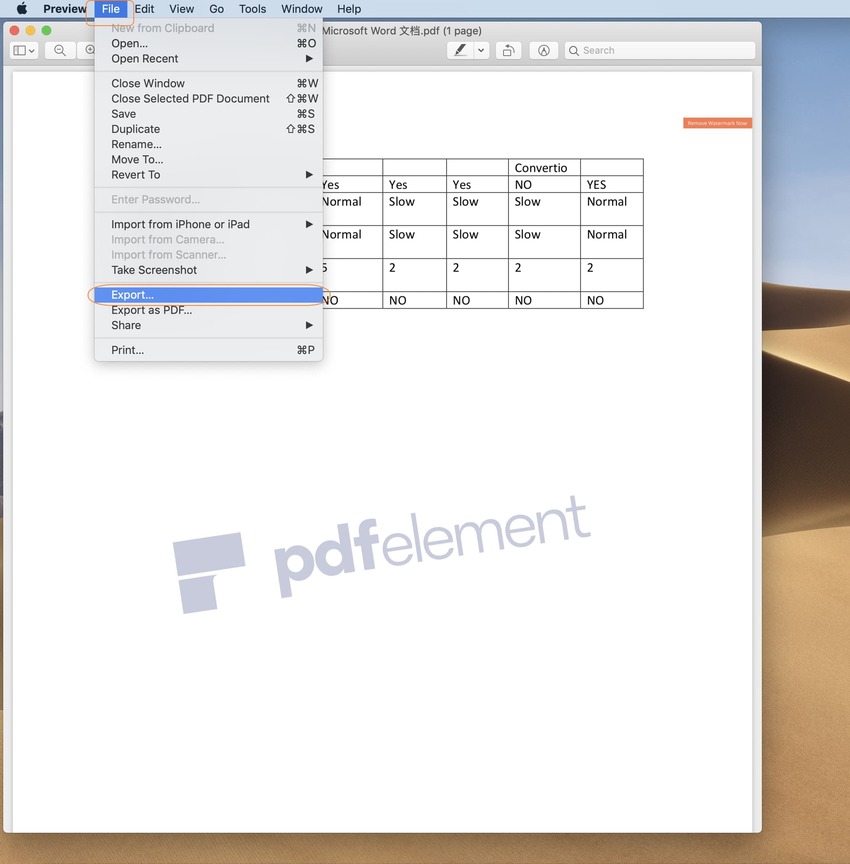Expand the Revert To submenu
The height and width of the screenshot is (864, 850).
[208, 175]
